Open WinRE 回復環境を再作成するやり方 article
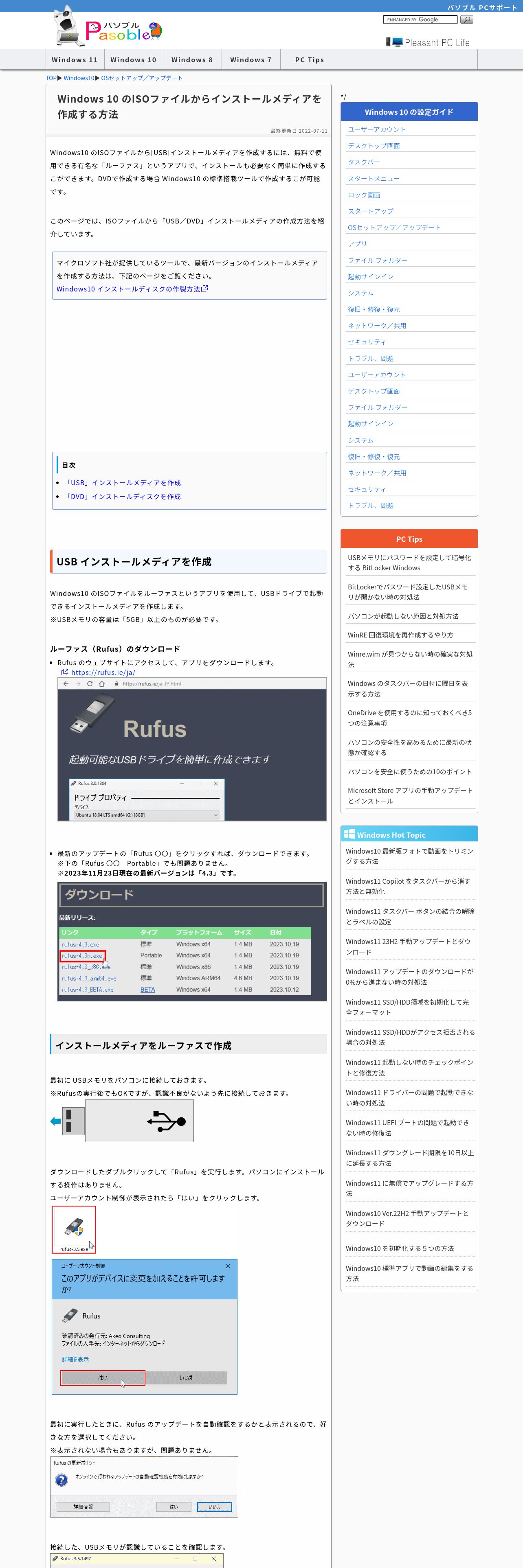 (401, 635)
